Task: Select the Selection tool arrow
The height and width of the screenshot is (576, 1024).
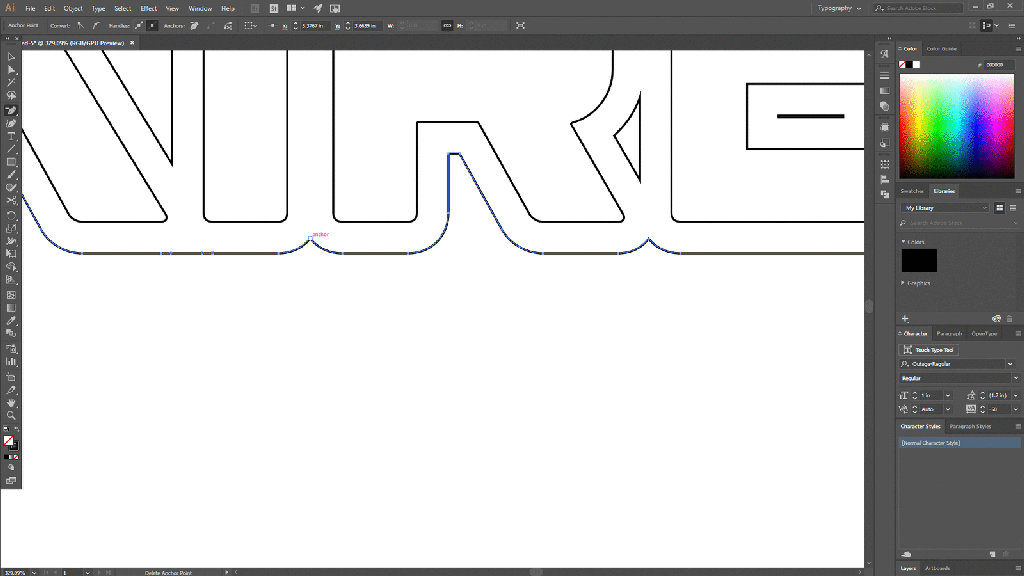Action: (11, 57)
